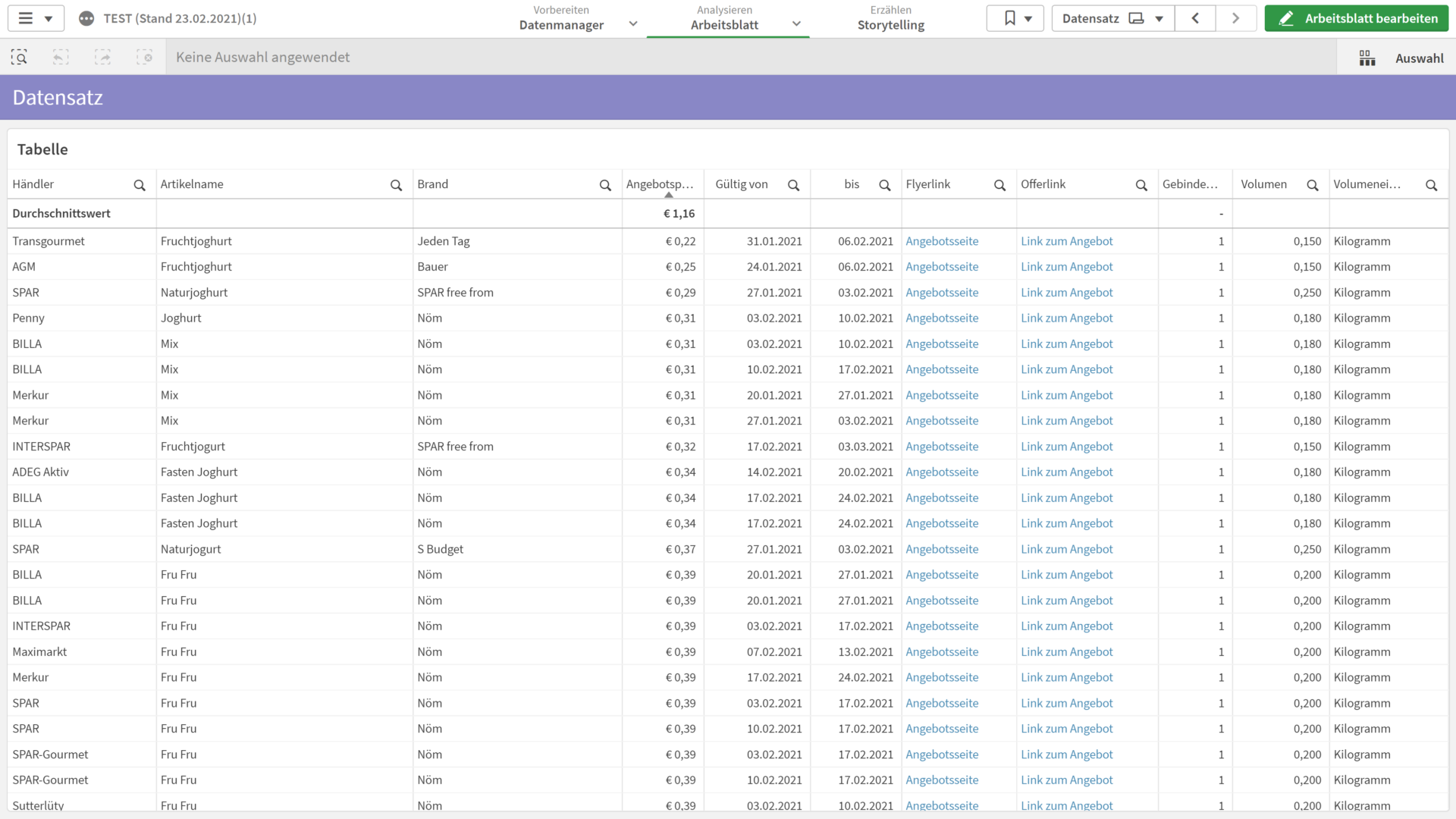Search in Artikelname column
The width and height of the screenshot is (1456, 819).
coord(396,185)
